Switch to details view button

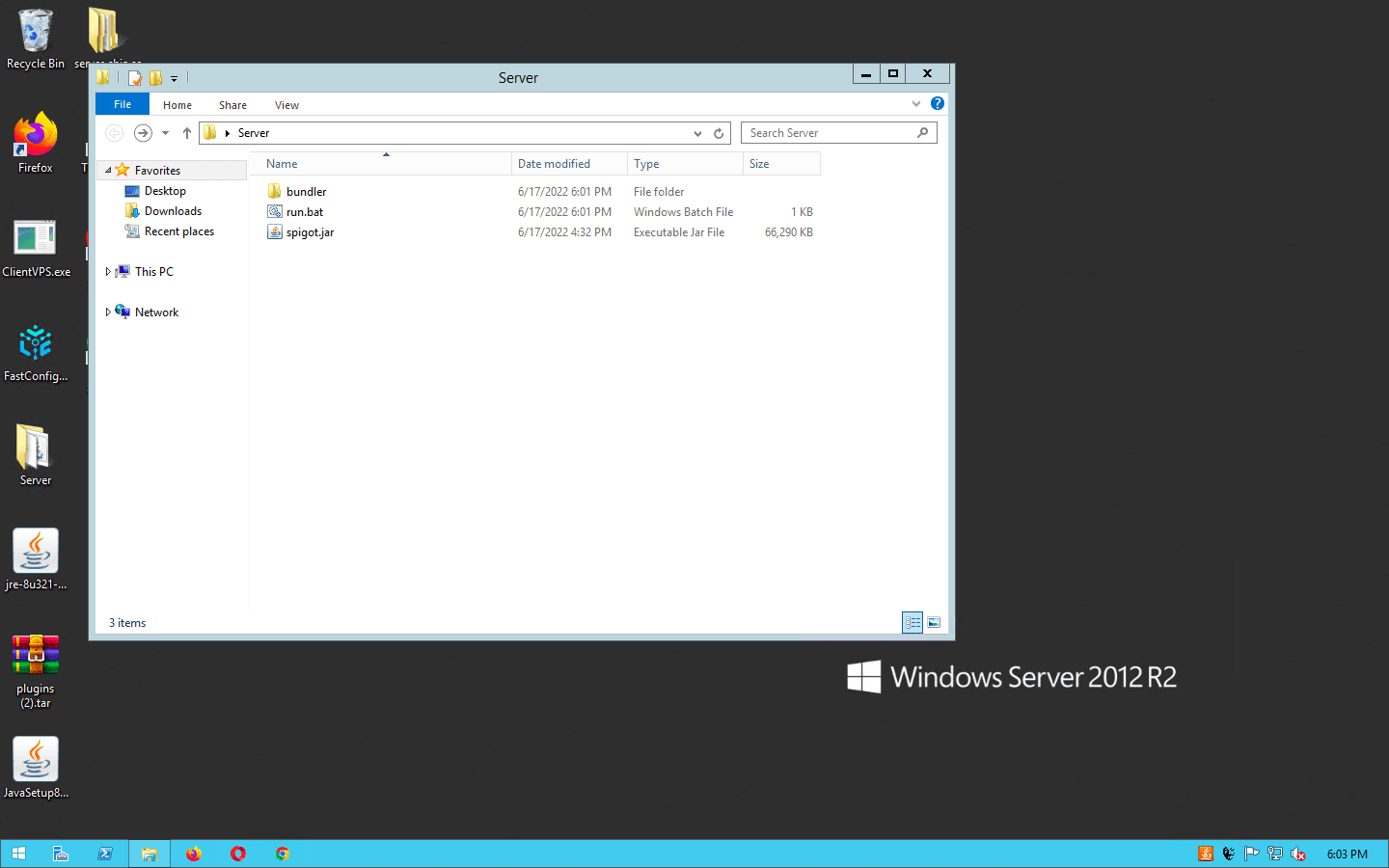pyautogui.click(x=912, y=623)
